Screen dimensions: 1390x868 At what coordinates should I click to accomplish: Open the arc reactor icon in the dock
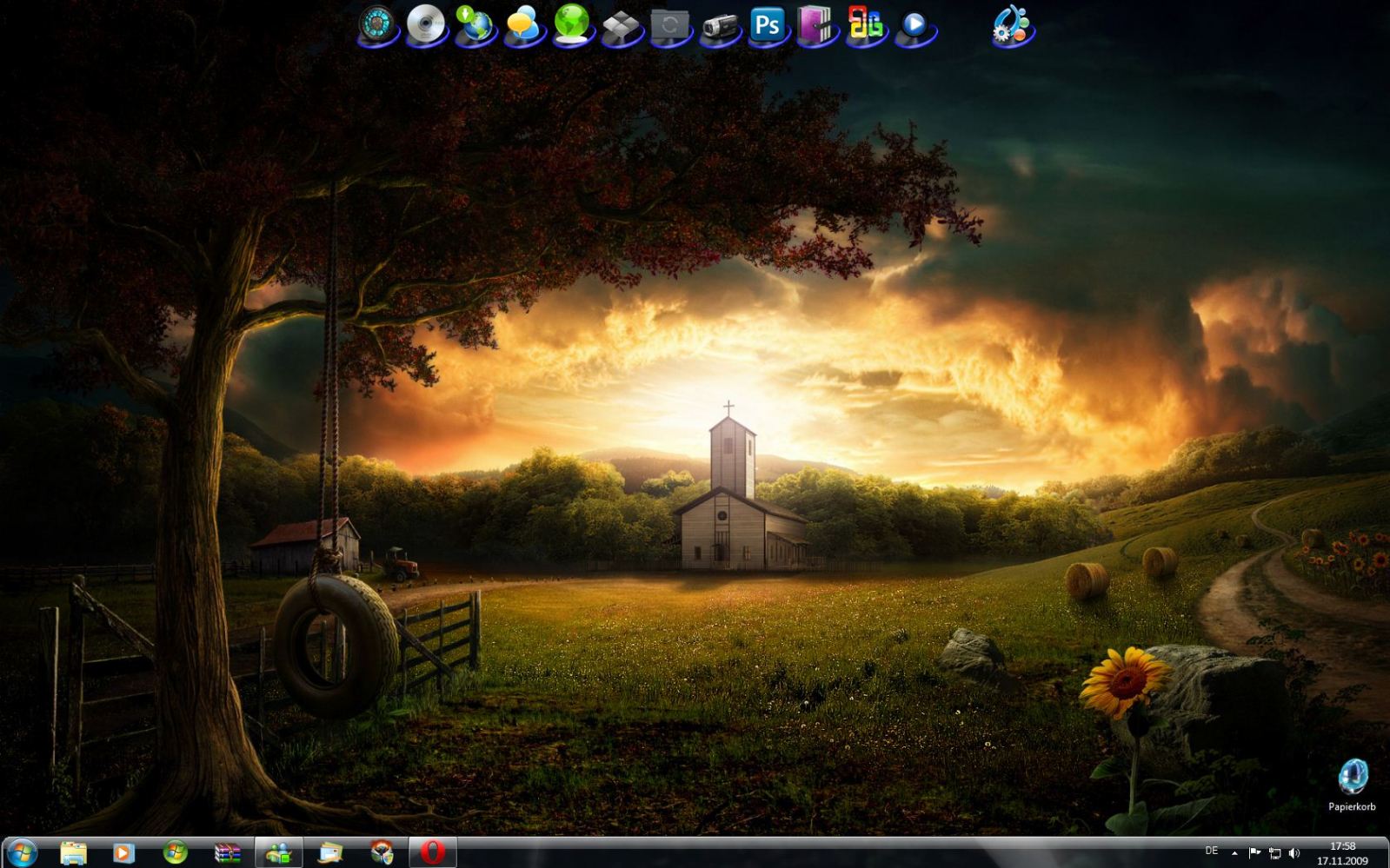point(377,24)
